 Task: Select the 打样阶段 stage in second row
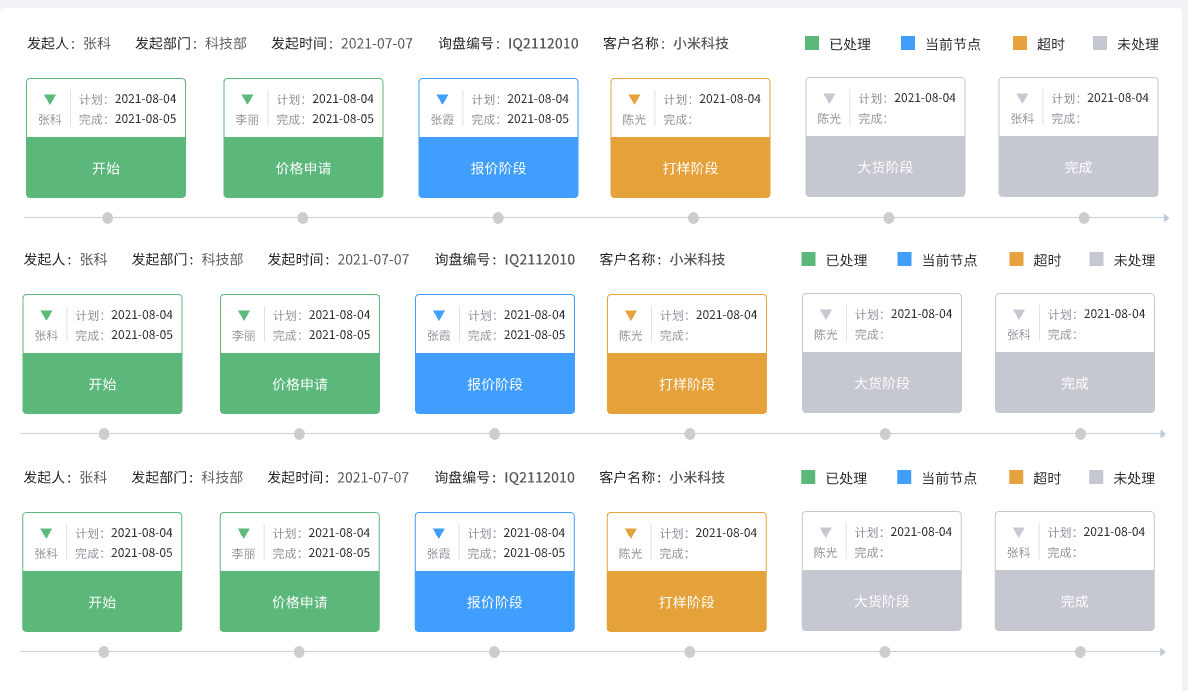[687, 382]
